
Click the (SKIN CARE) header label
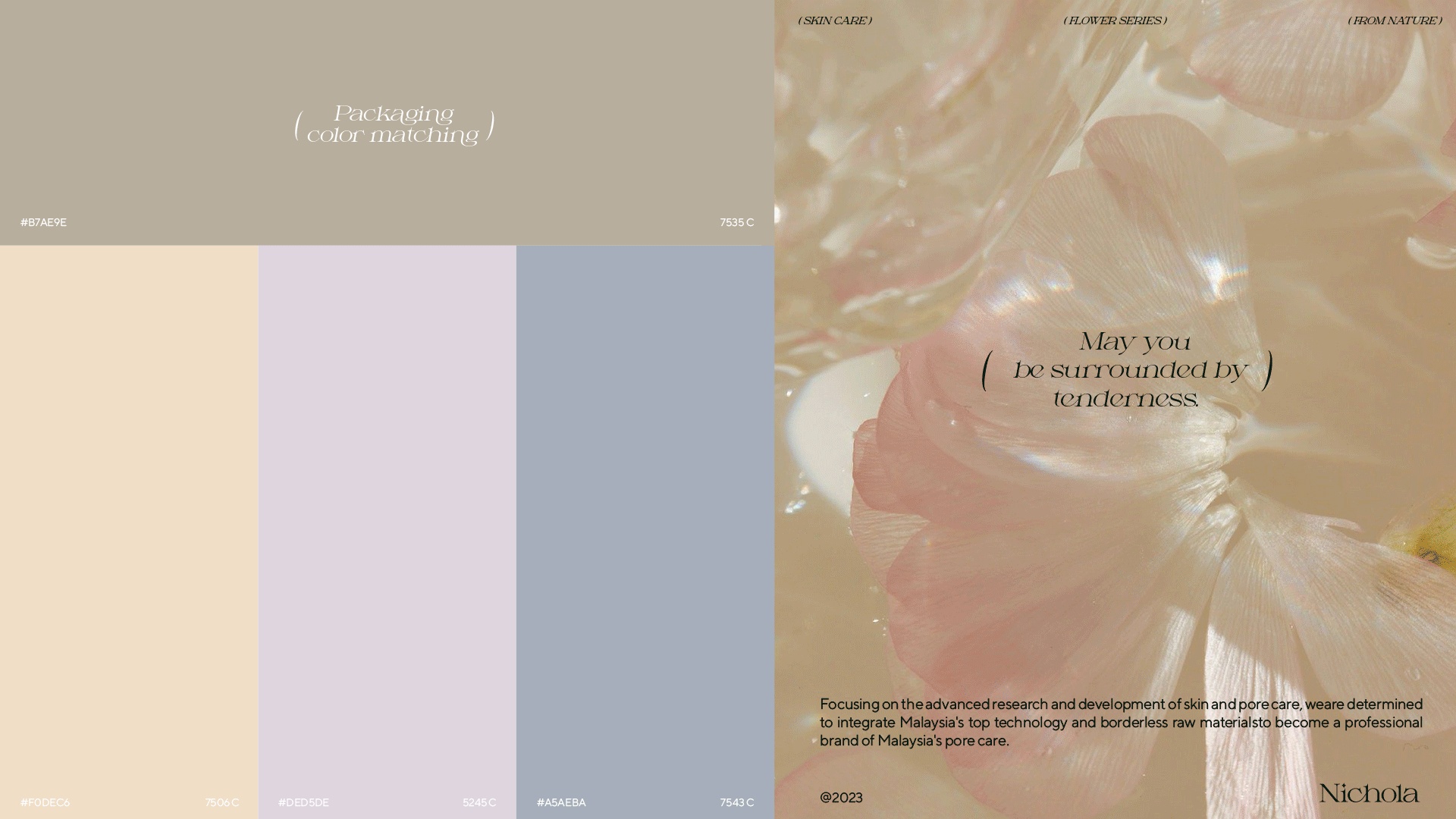(835, 21)
